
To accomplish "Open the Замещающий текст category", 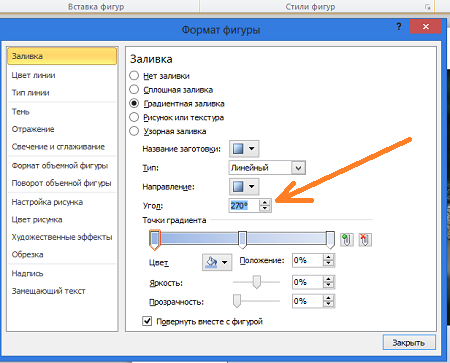I will tap(62, 291).
